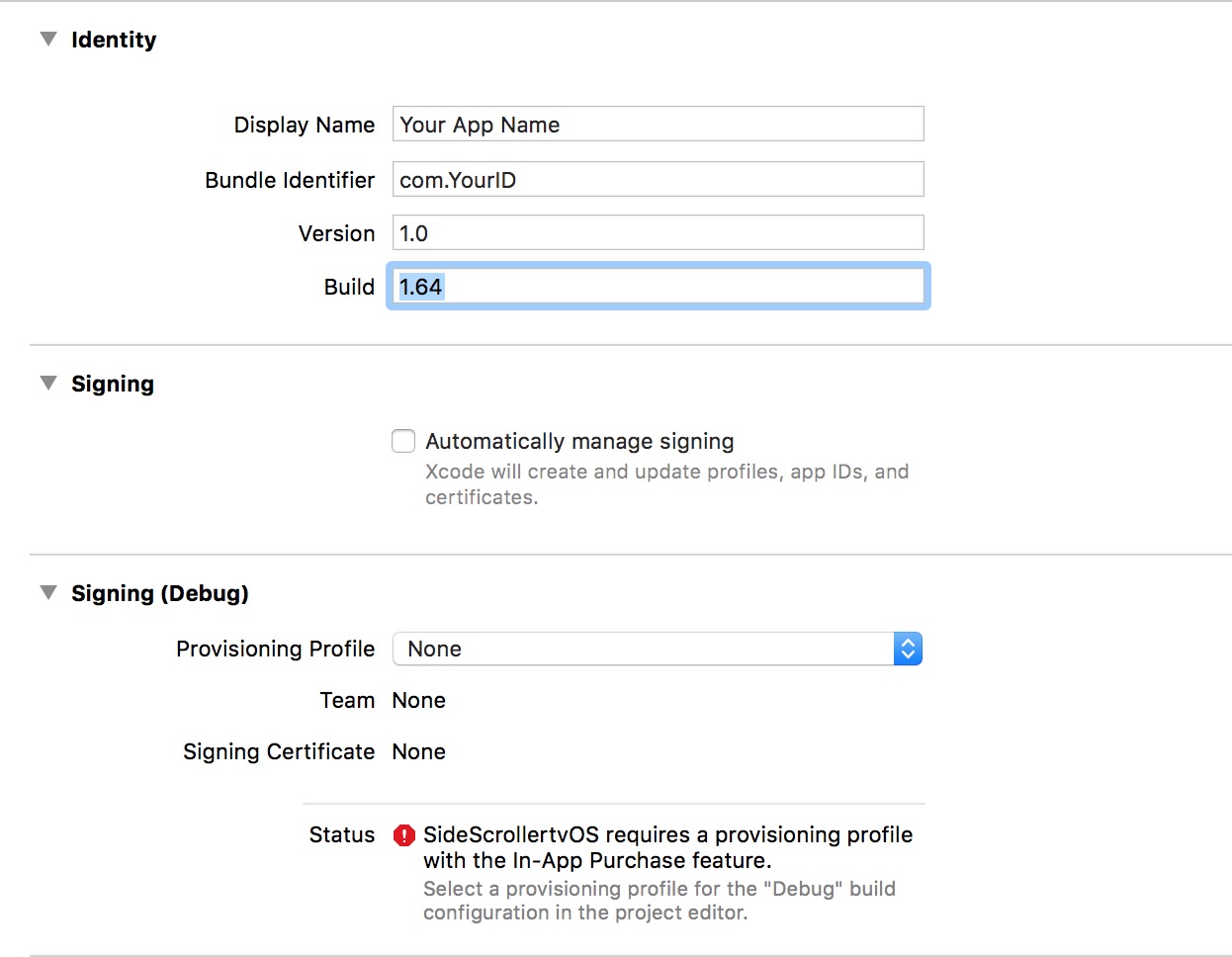The image size is (1232, 957).
Task: Click the Bundle Identifier label
Action: pyautogui.click(x=290, y=180)
